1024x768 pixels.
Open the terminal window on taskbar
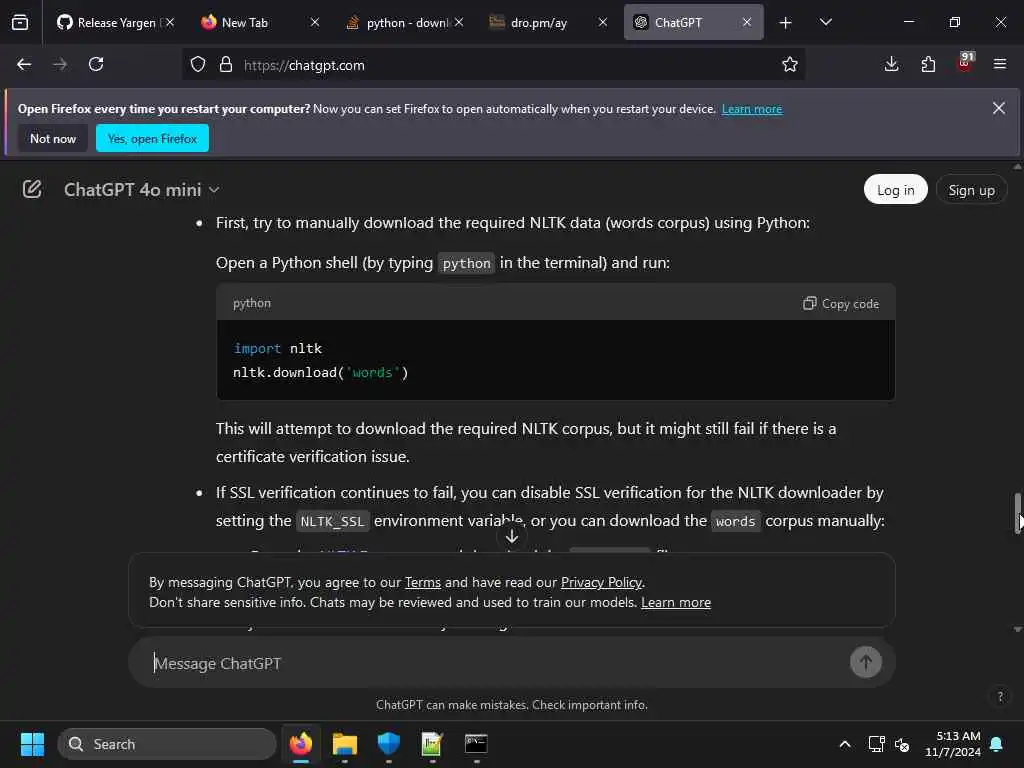coord(476,744)
